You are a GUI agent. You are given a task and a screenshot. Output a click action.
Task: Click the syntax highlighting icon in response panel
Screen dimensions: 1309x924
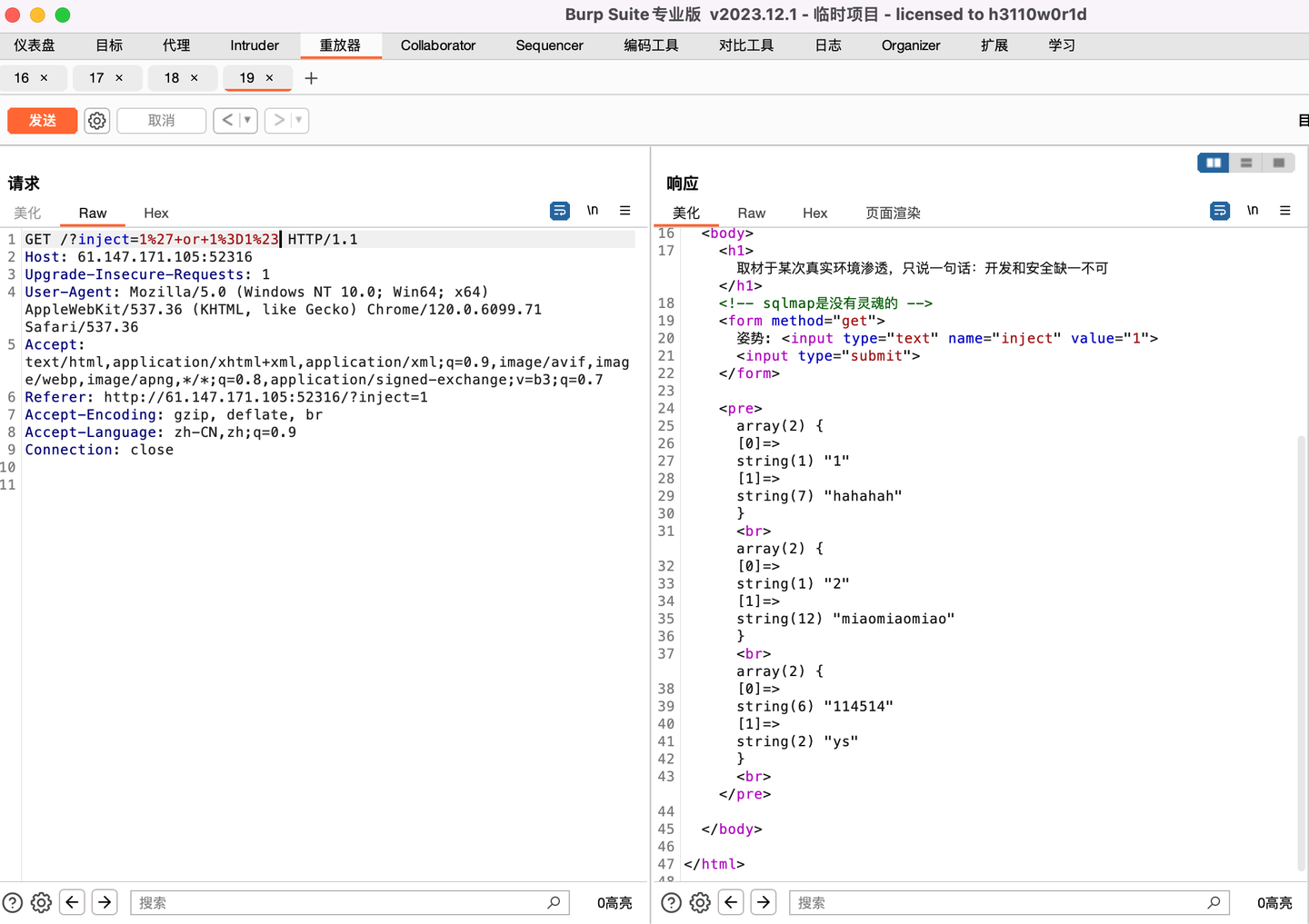(1219, 210)
